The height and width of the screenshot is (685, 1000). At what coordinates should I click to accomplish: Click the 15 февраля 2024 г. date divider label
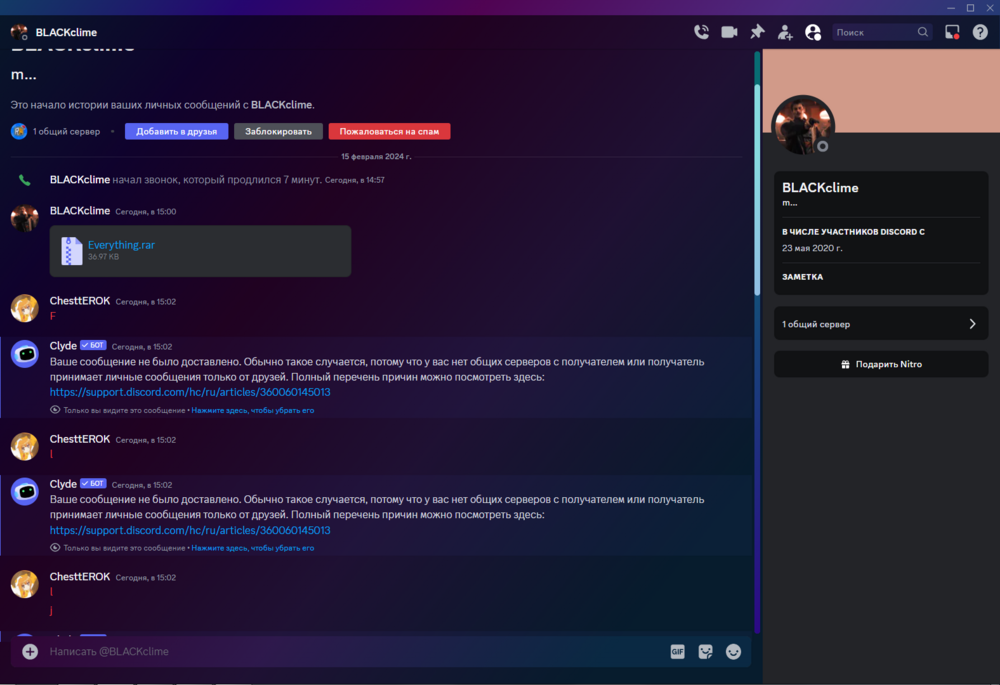pyautogui.click(x=376, y=156)
